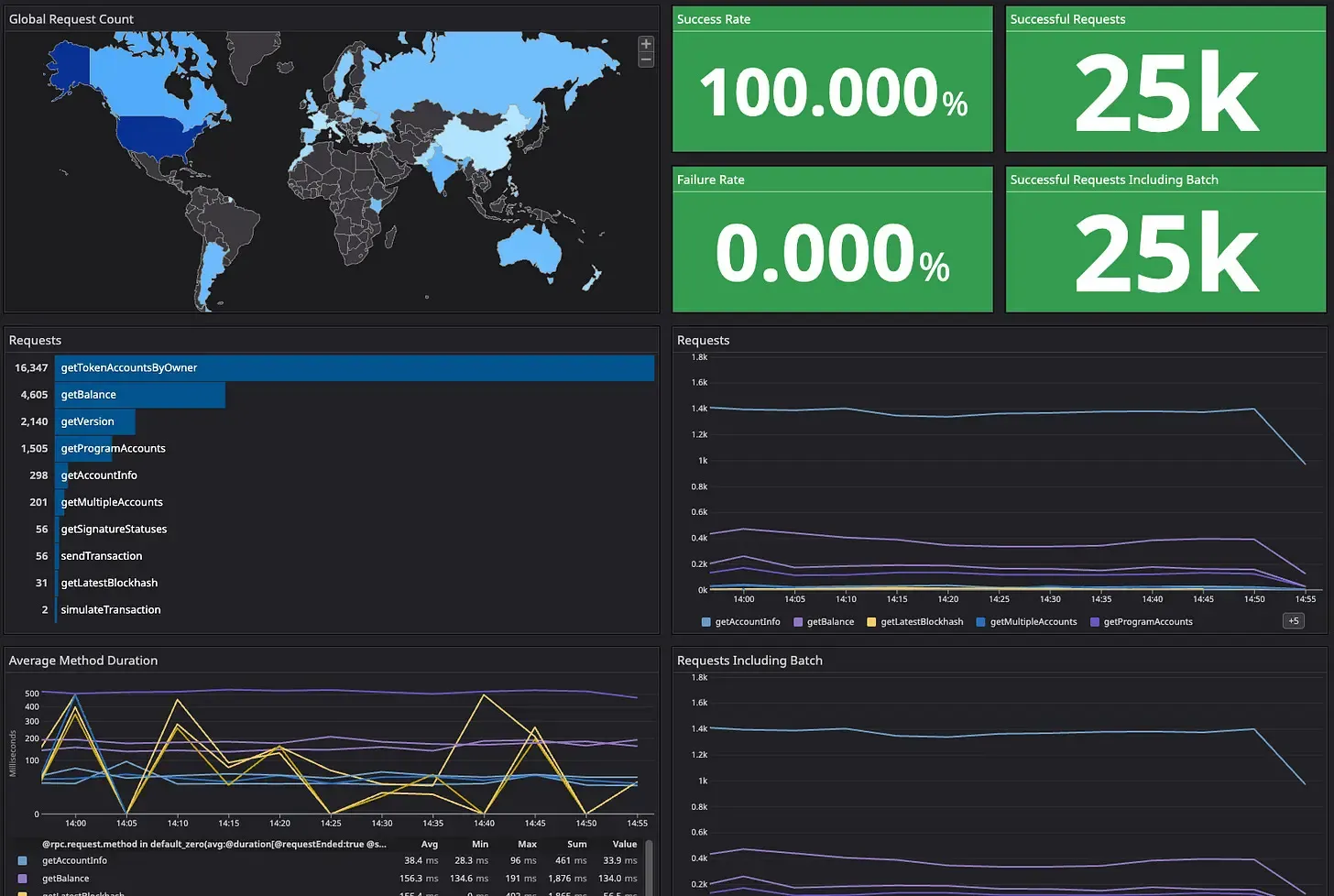Click getAccountInfo swatch in duration table
This screenshot has height=896, width=1334.
tap(23, 861)
